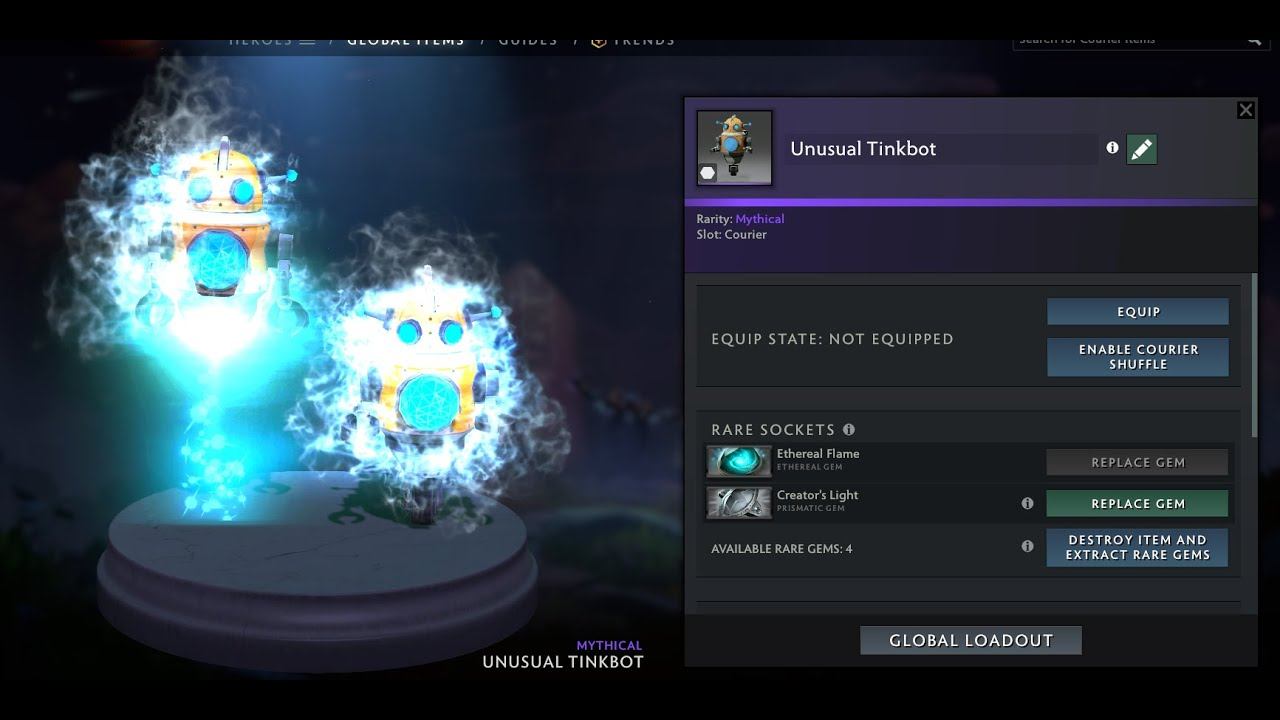Click the Creator's Light prismatic gem icon
Viewport: 1280px width, 720px height.
point(739,502)
